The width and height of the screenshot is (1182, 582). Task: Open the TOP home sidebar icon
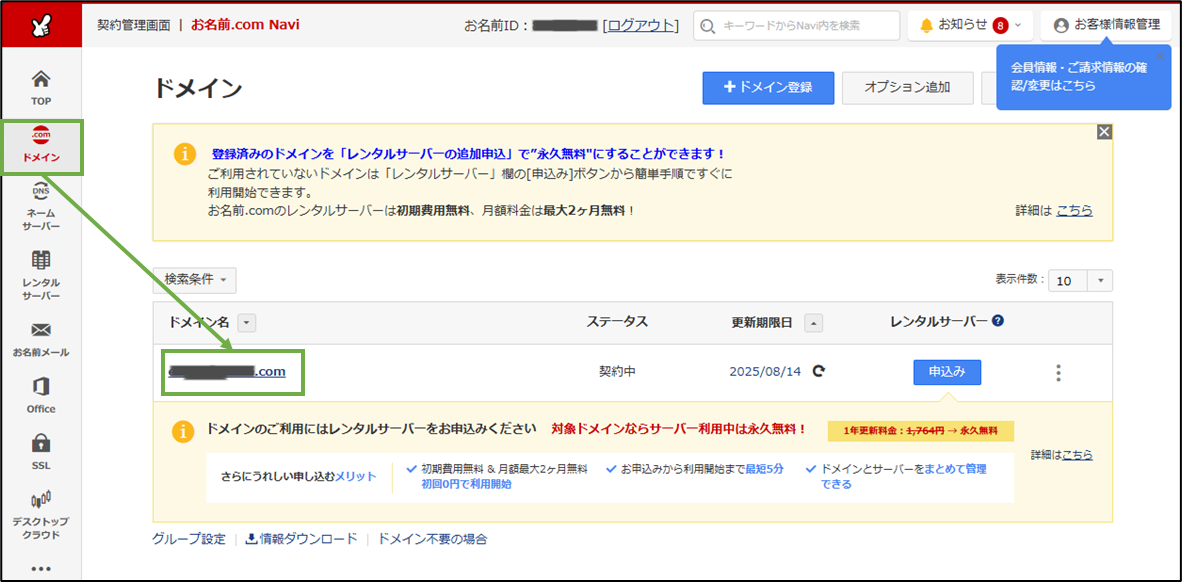click(x=41, y=86)
